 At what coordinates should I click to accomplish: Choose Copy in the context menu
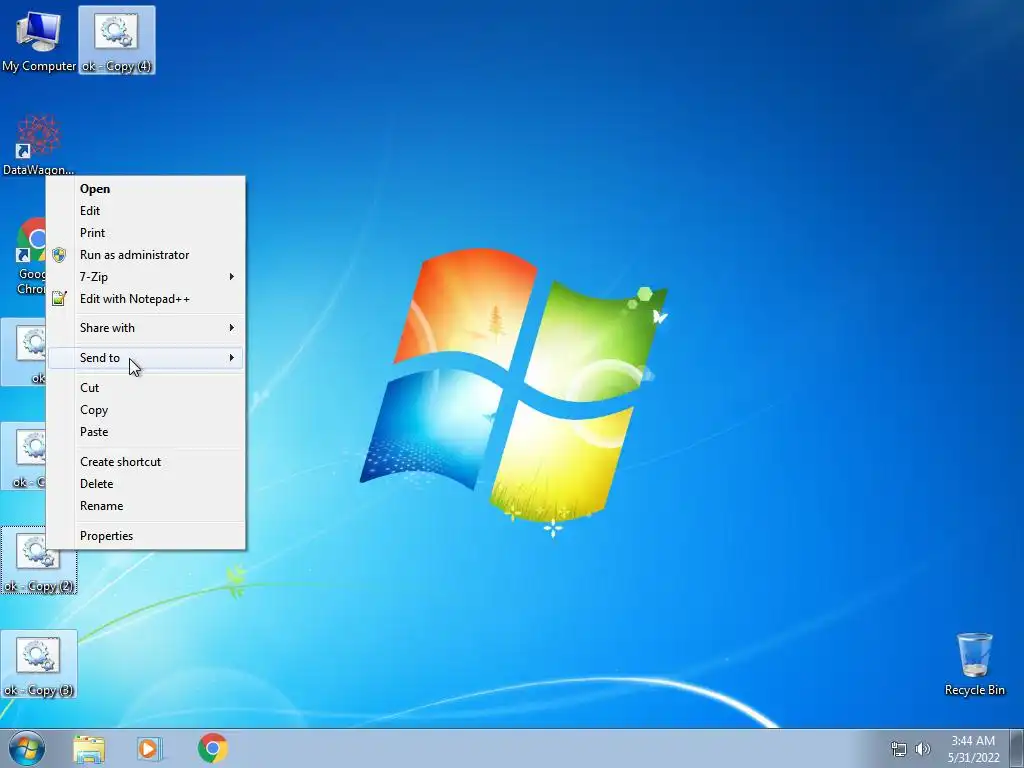pos(146,410)
